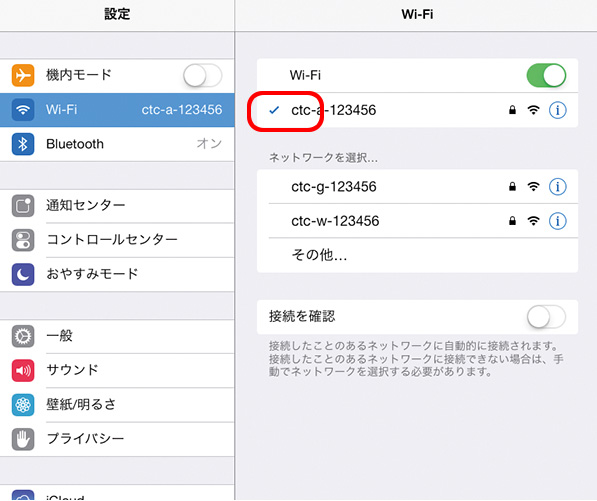The image size is (597, 501).
Task: Choose その他... to add another network
Action: 417,255
